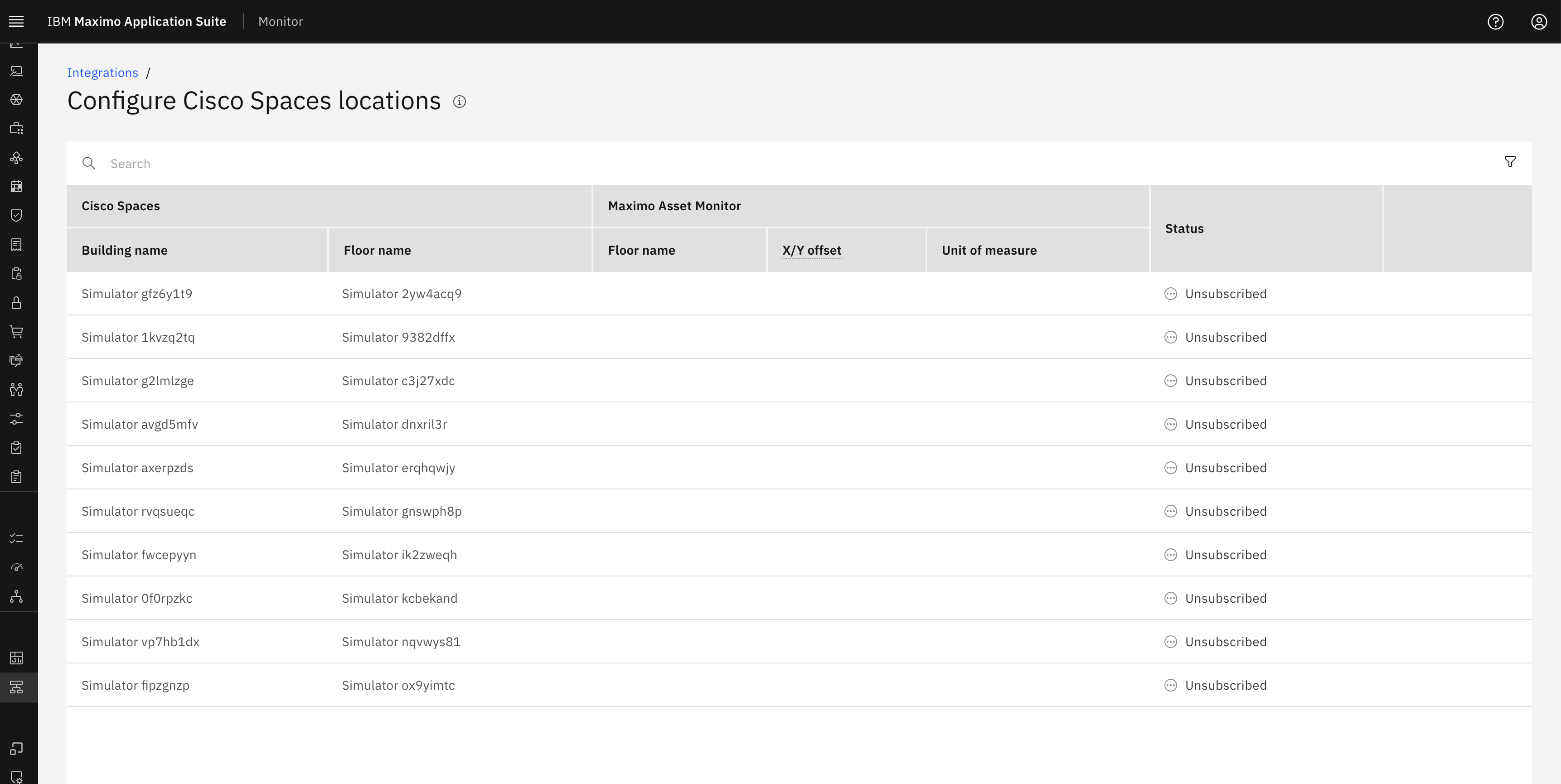This screenshot has width=1561, height=784.
Task: Select row Simulator 1kvzq2tq
Action: pos(799,338)
